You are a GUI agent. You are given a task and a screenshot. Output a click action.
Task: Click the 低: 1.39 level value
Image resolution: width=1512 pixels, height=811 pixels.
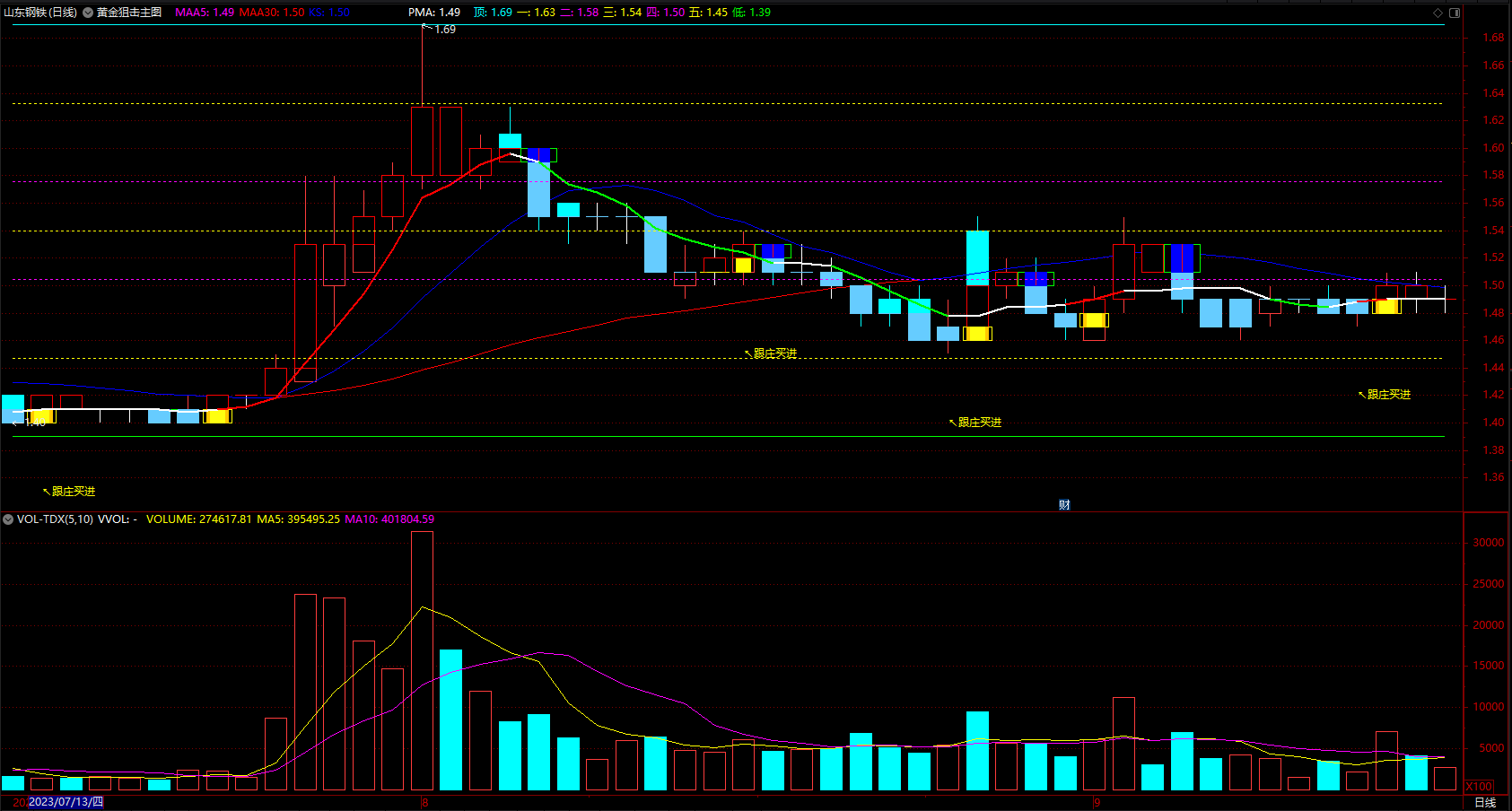751,13
